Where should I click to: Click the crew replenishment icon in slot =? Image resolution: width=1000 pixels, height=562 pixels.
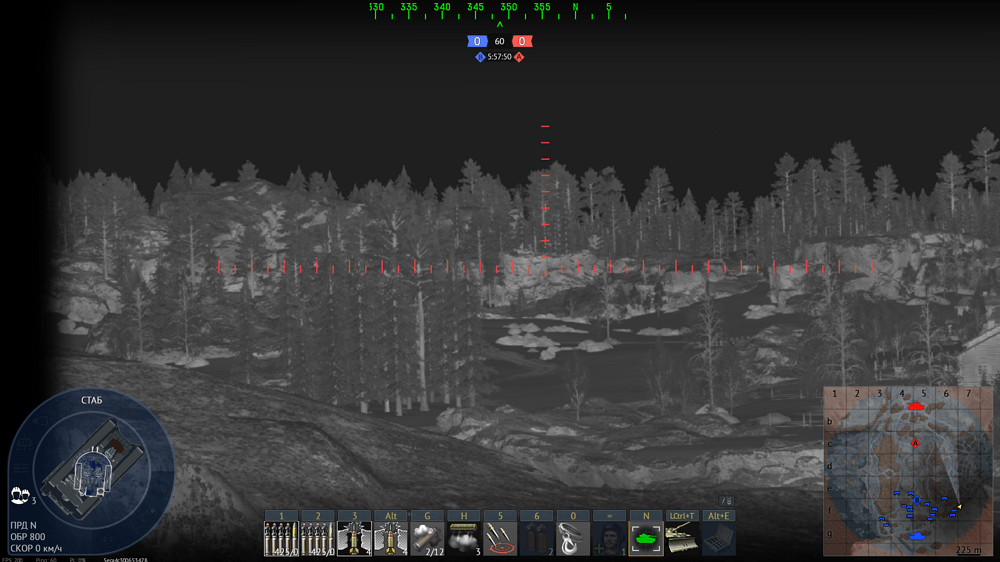click(609, 538)
